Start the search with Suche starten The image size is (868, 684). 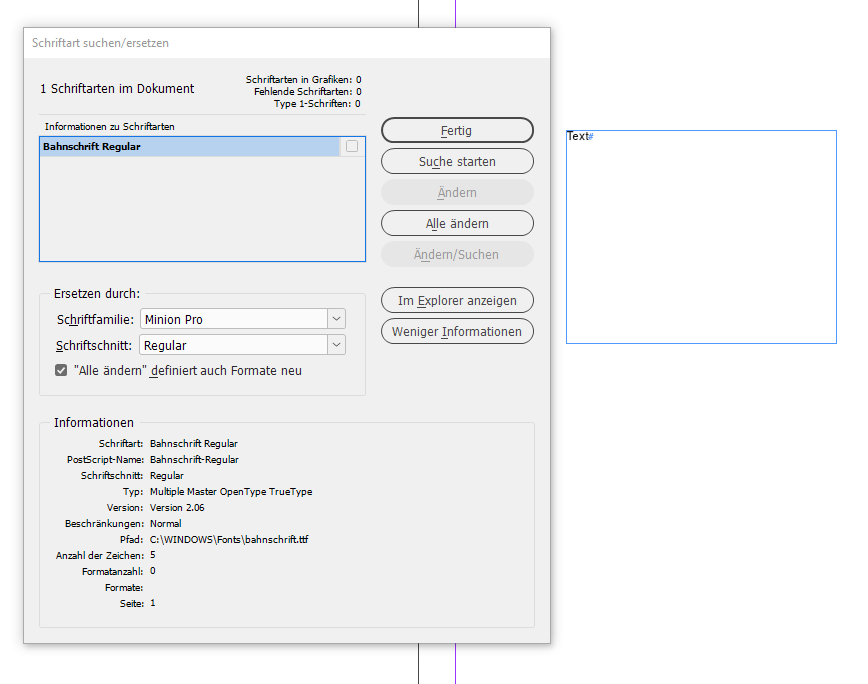pyautogui.click(x=457, y=162)
